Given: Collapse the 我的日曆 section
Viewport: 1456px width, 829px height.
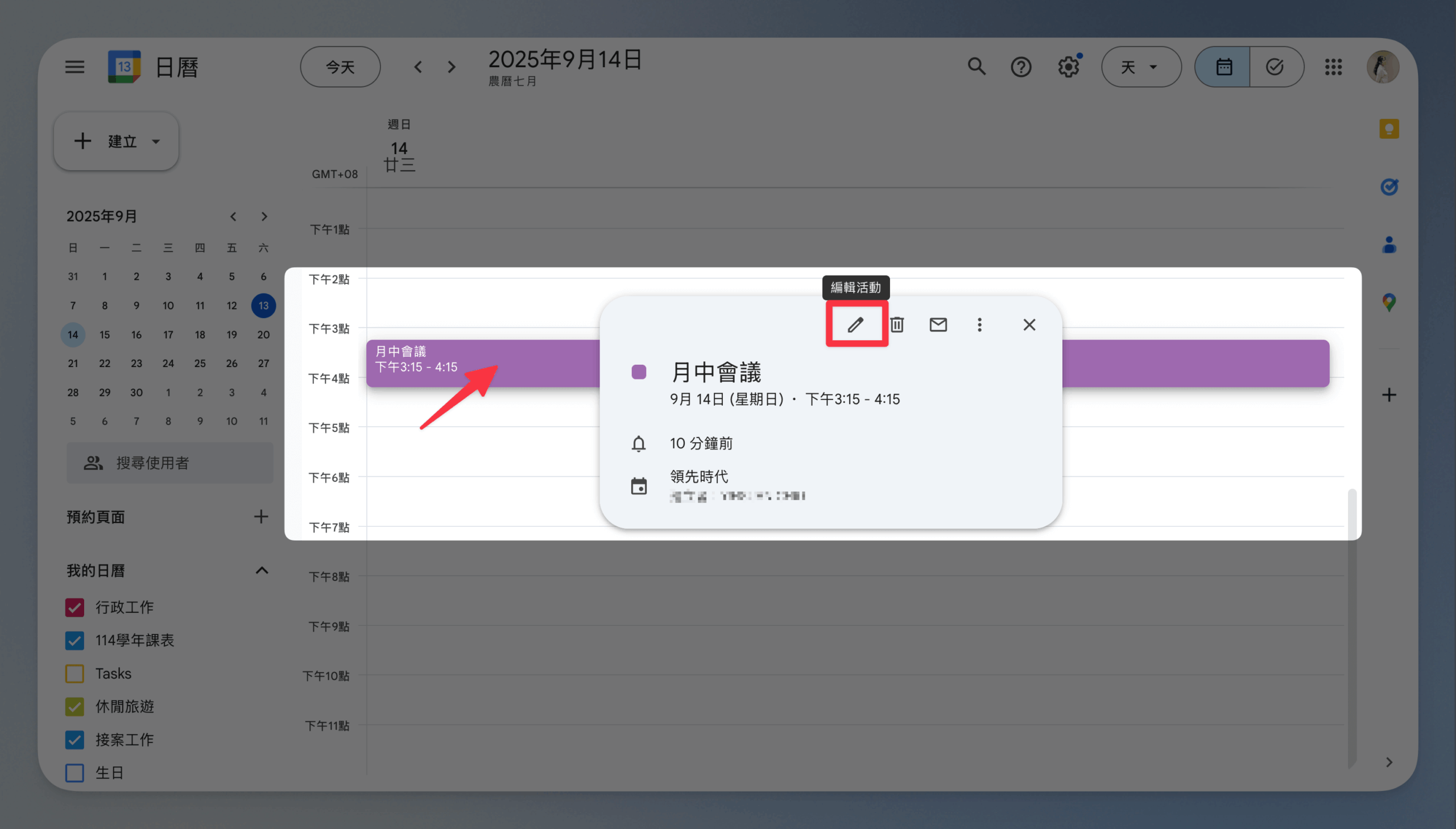Looking at the screenshot, I should point(261,571).
